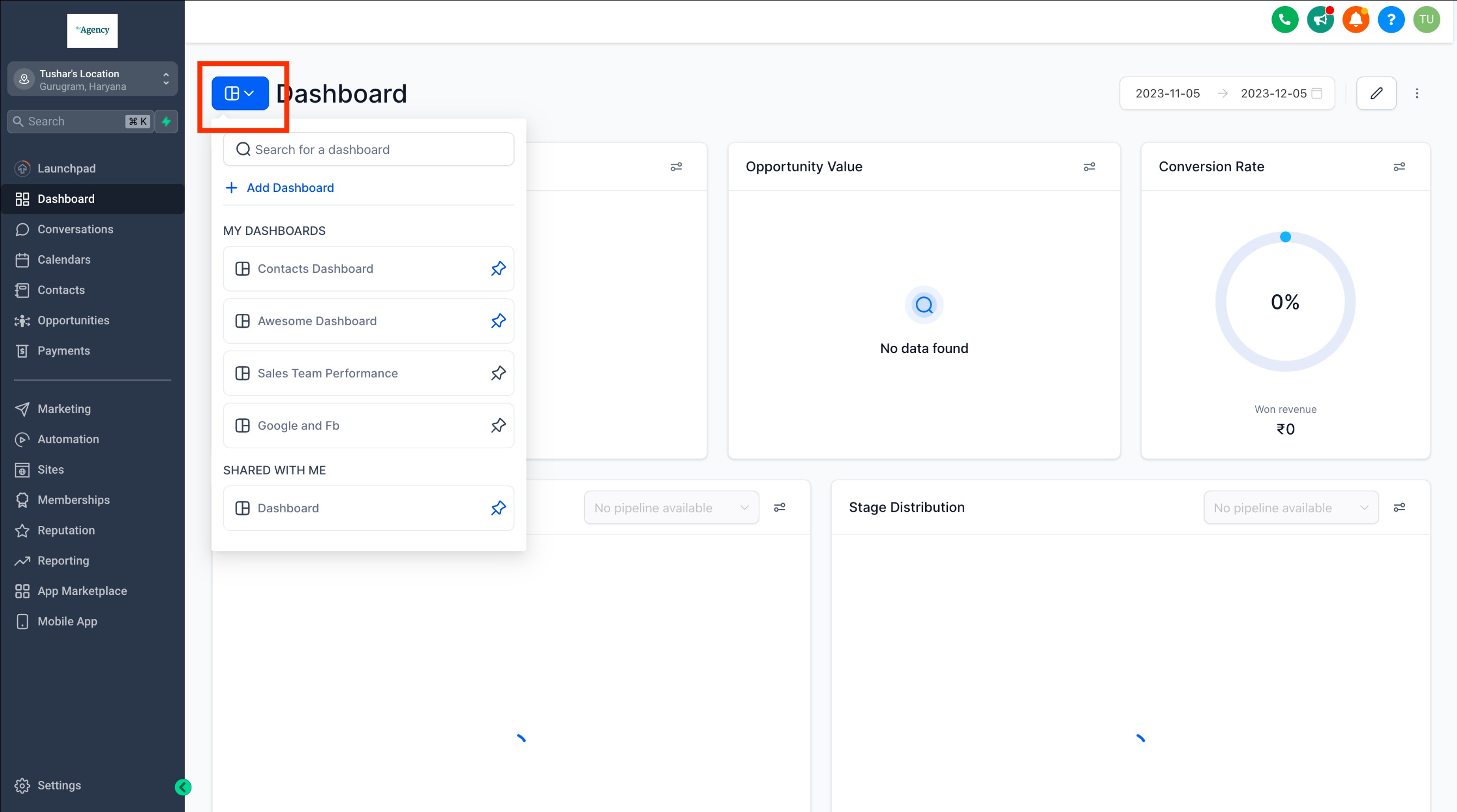The image size is (1457, 812).
Task: Open Stage Distribution pipeline dropdown
Action: 1290,508
